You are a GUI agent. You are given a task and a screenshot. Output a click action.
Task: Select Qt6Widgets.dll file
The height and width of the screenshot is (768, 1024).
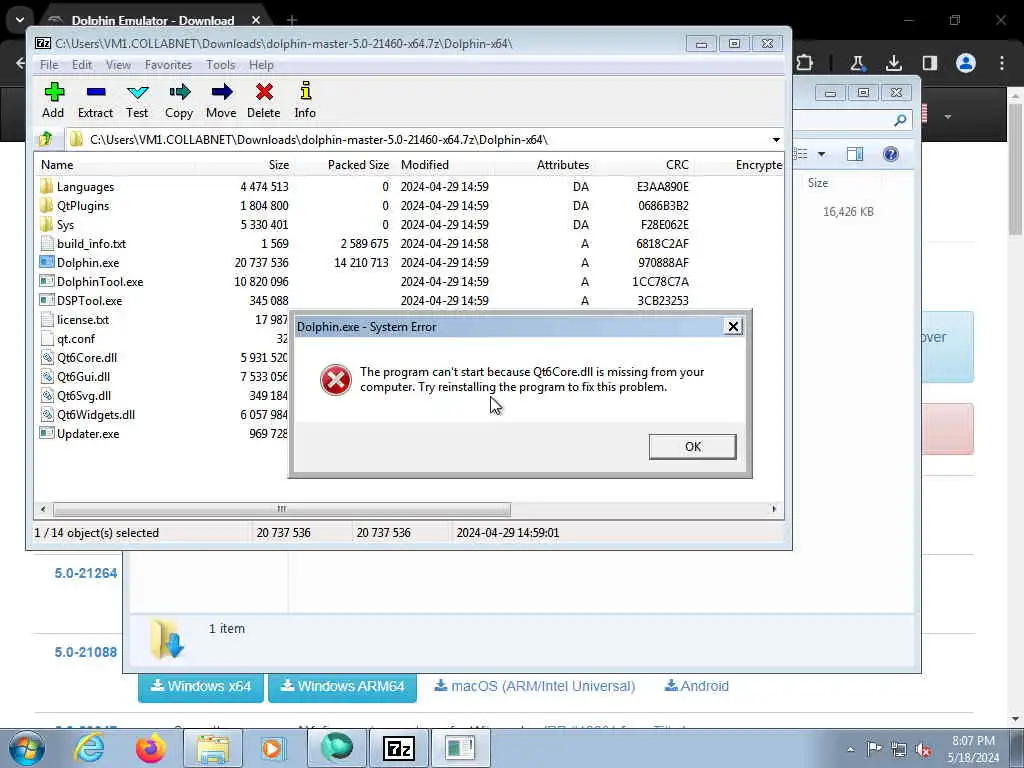coord(95,415)
